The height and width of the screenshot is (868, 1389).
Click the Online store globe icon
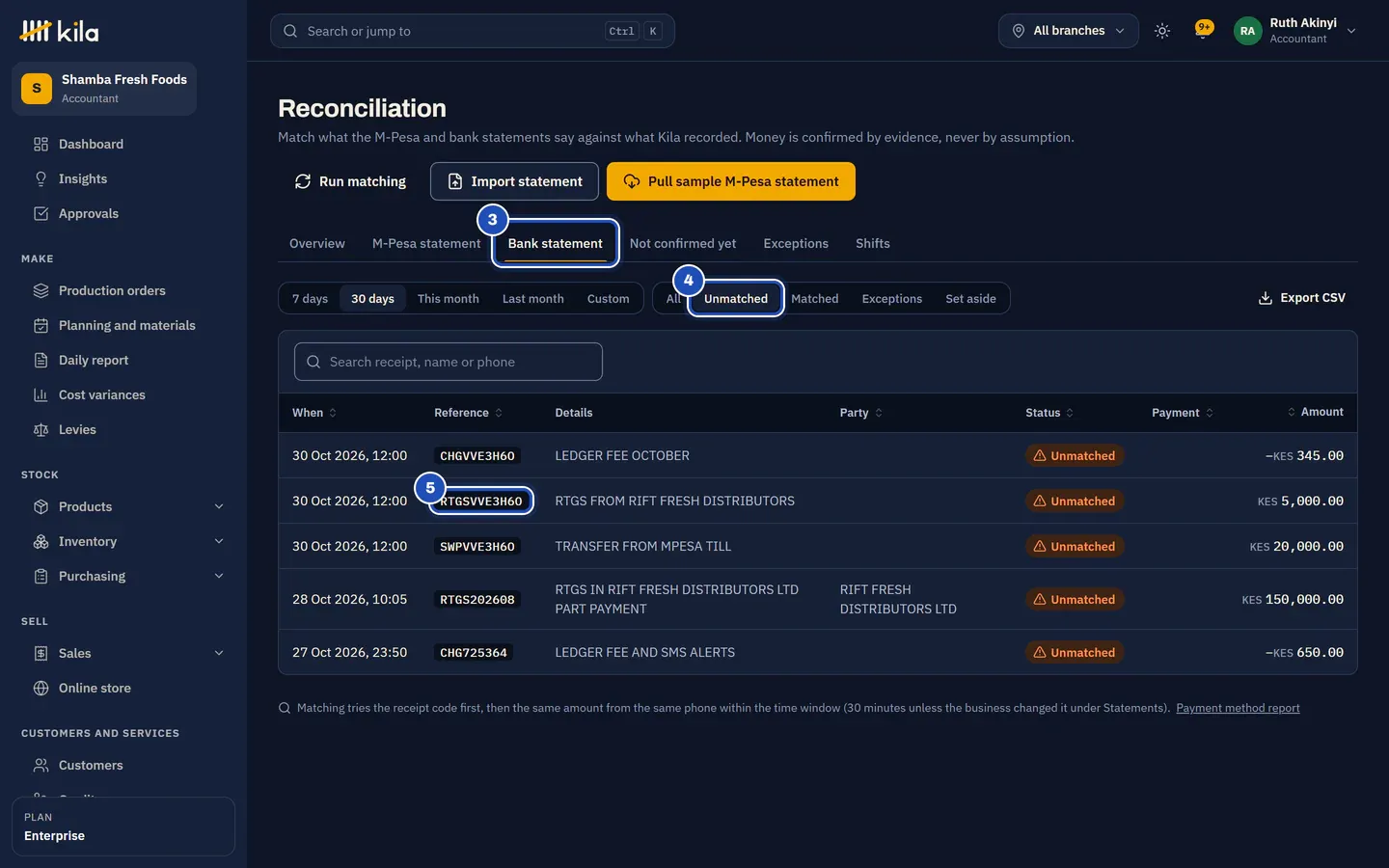(41, 689)
